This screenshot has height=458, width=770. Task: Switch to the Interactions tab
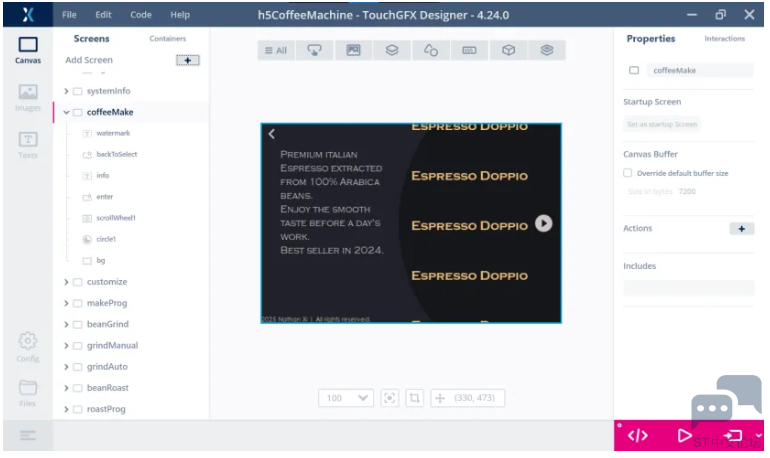click(724, 39)
